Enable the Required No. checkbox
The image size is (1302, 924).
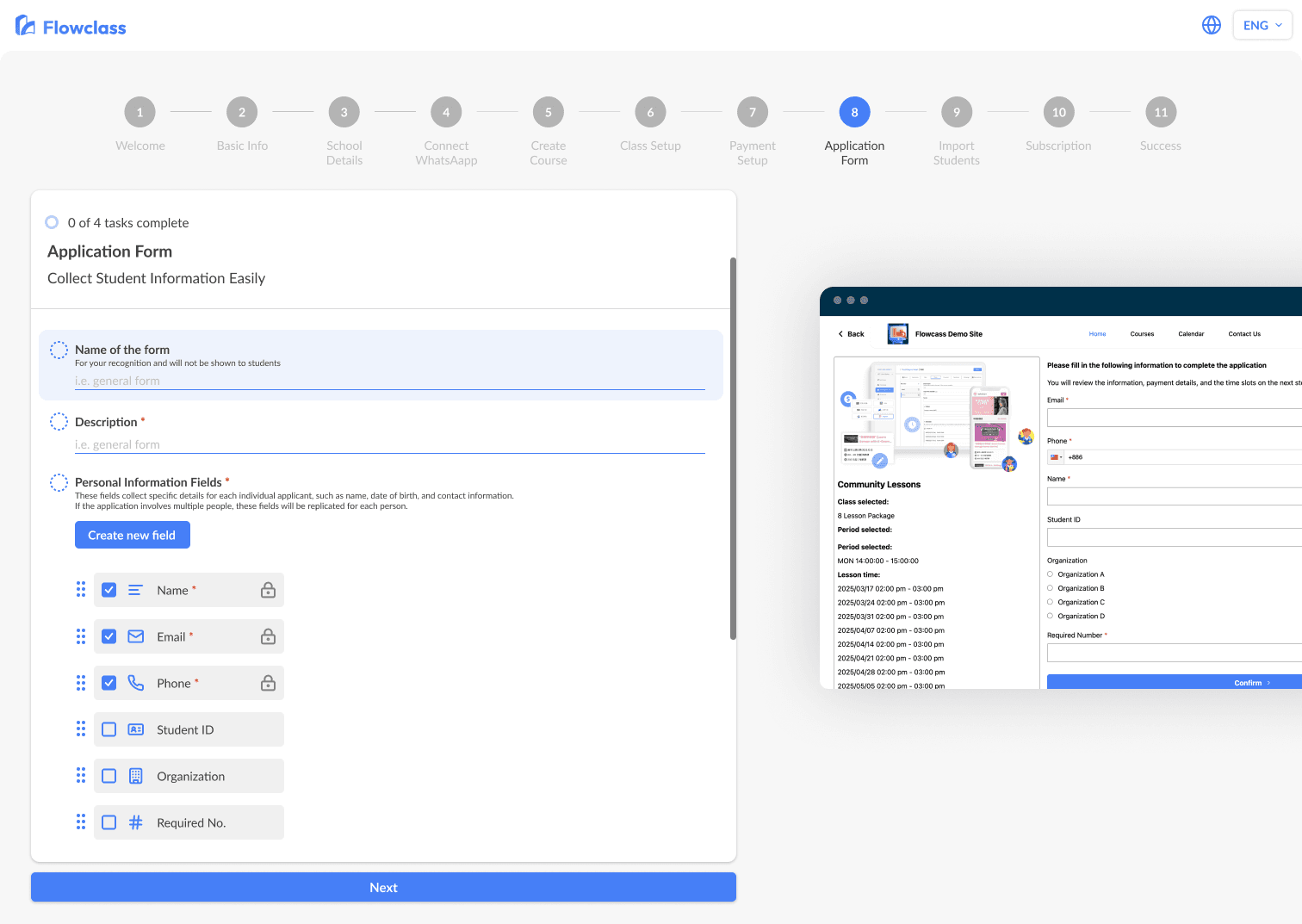click(x=109, y=822)
